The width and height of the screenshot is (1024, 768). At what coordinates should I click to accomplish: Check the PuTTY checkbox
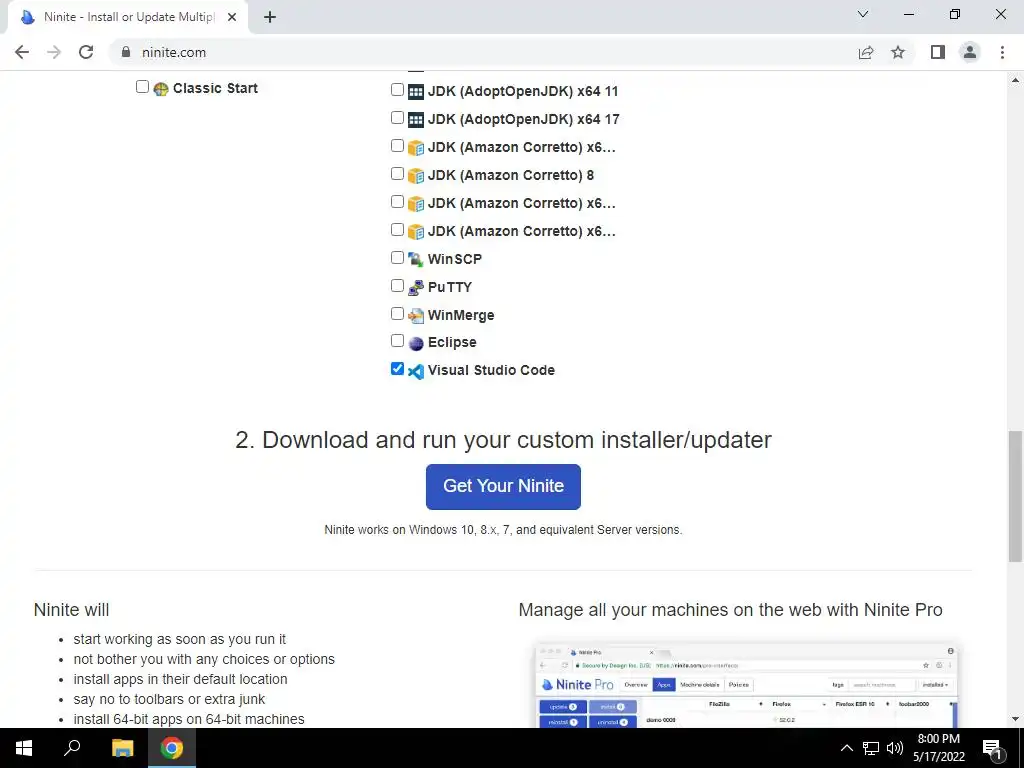[397, 285]
